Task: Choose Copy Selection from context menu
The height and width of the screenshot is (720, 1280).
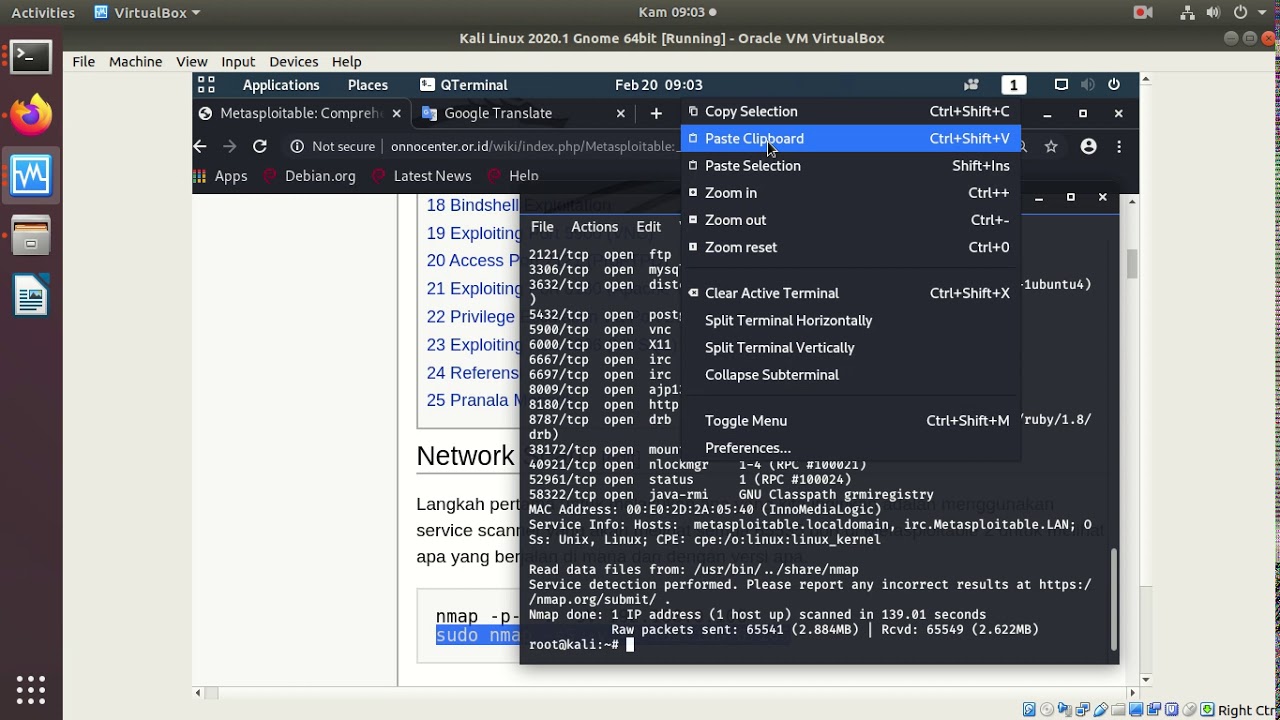Action: point(850,111)
